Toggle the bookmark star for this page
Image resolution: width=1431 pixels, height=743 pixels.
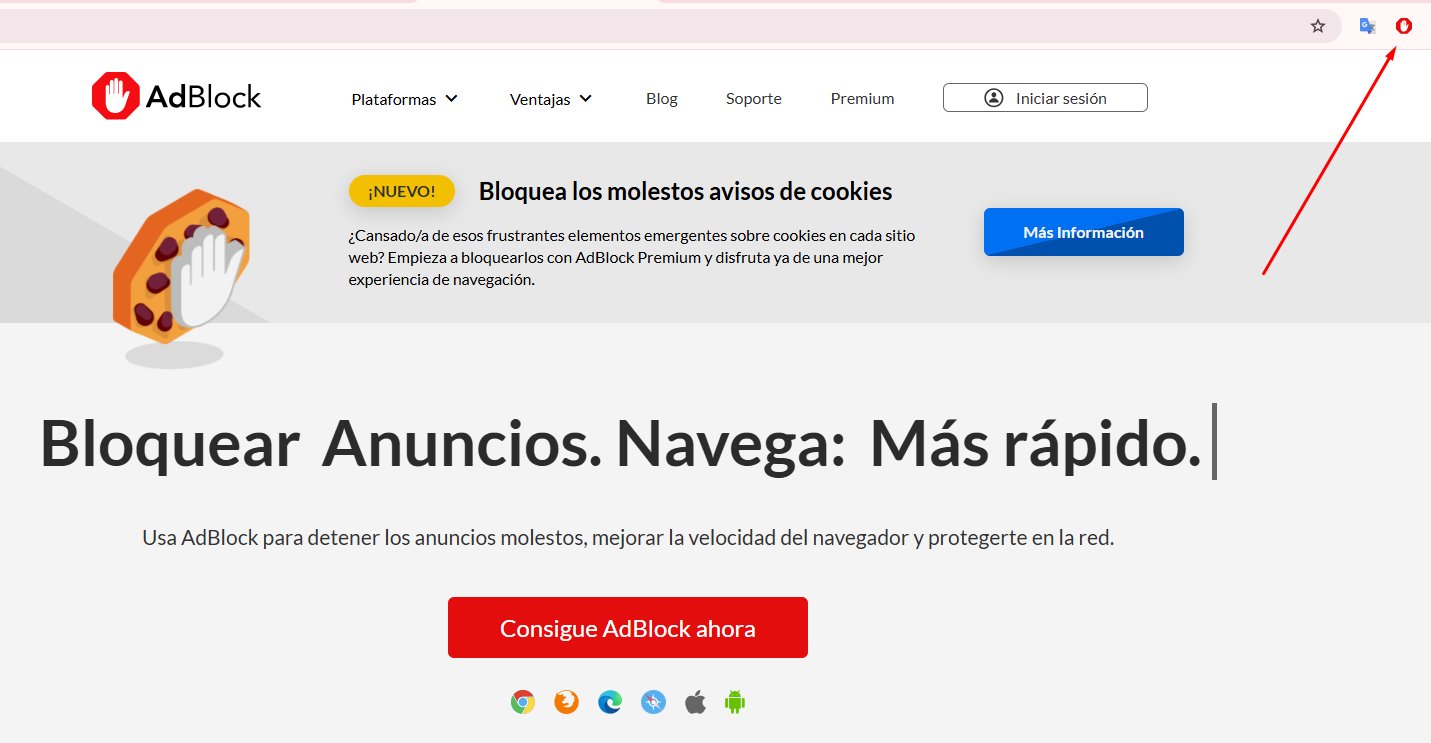(x=1318, y=25)
